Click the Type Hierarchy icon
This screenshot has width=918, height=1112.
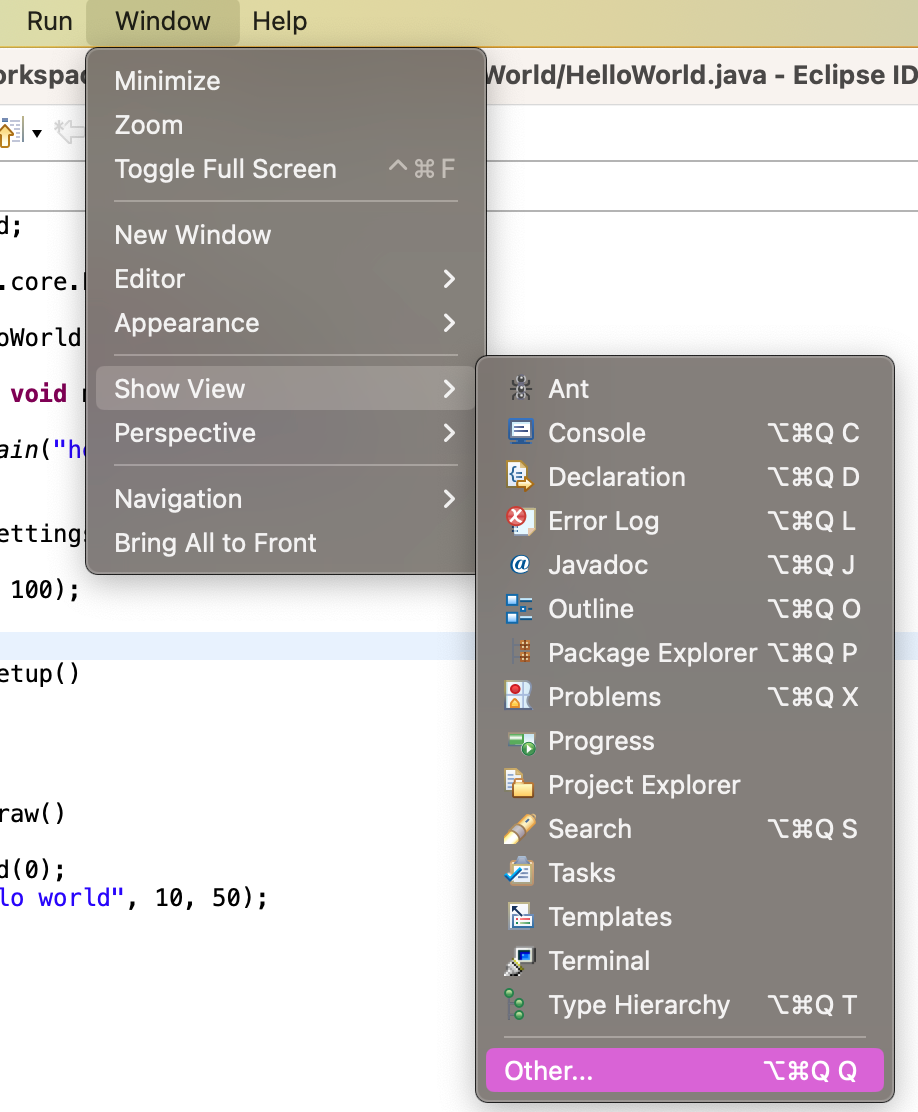point(517,1005)
